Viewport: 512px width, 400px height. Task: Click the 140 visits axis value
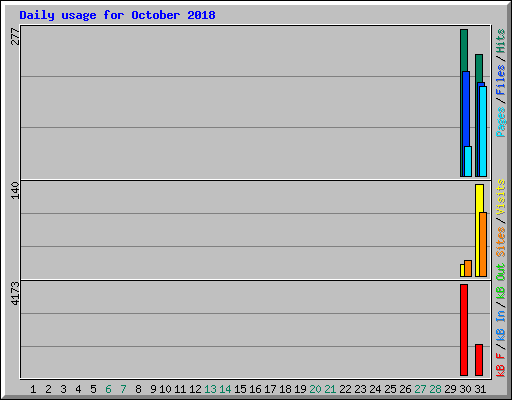pos(15,191)
